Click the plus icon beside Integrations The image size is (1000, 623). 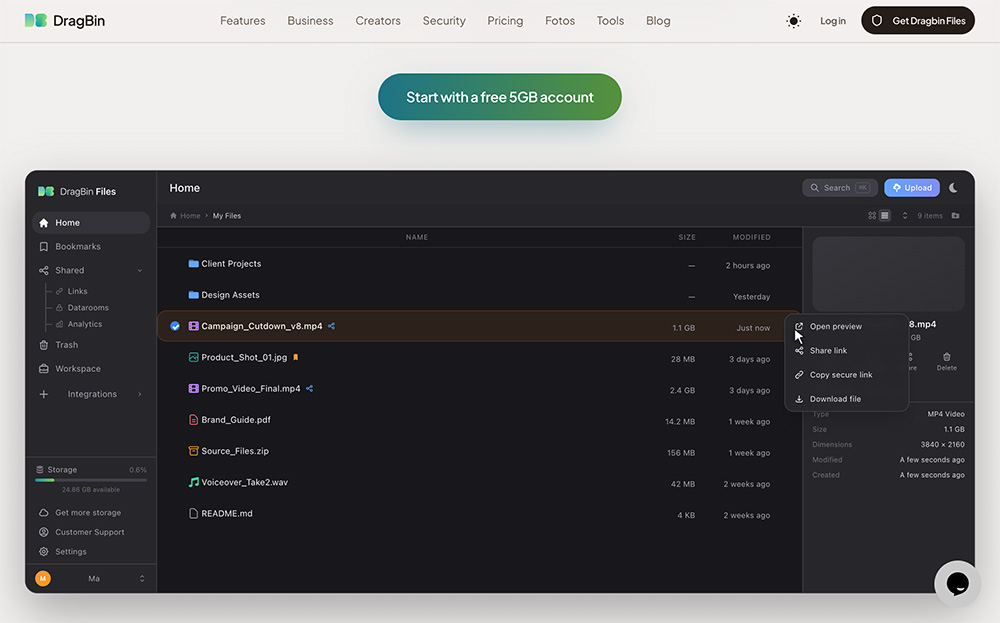click(x=43, y=394)
